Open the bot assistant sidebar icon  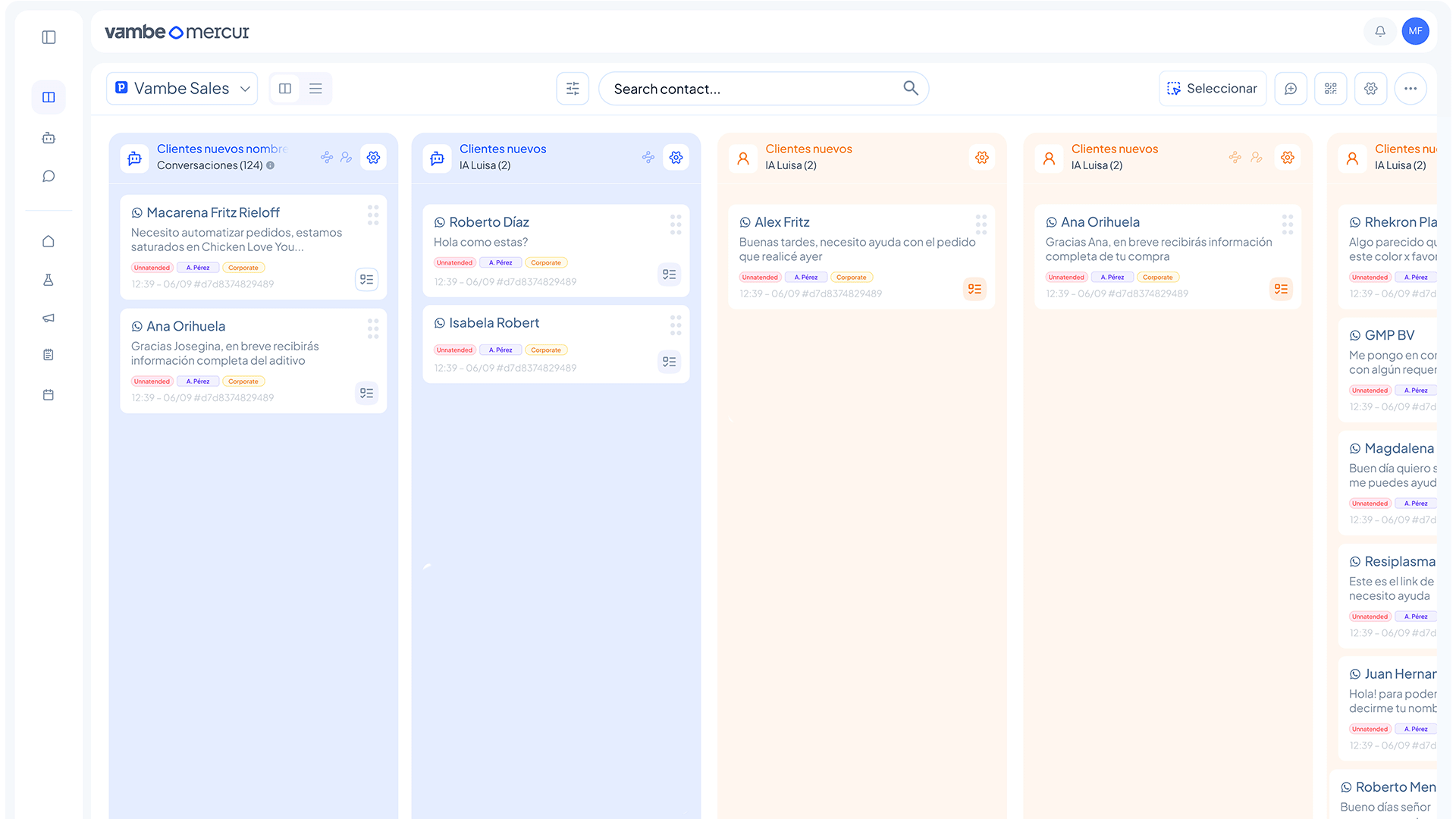(49, 138)
